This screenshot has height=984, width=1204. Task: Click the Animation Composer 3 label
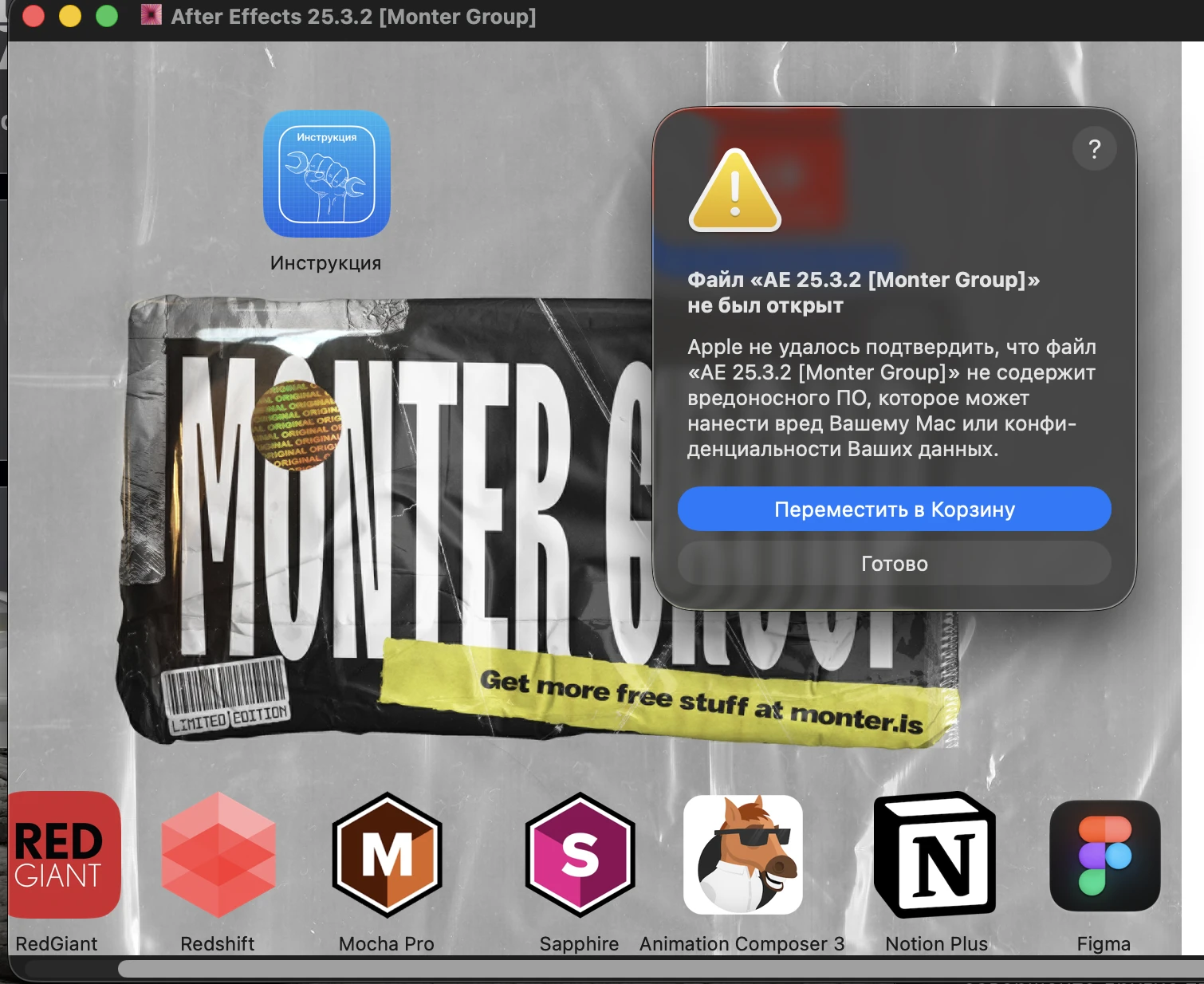[x=742, y=943]
